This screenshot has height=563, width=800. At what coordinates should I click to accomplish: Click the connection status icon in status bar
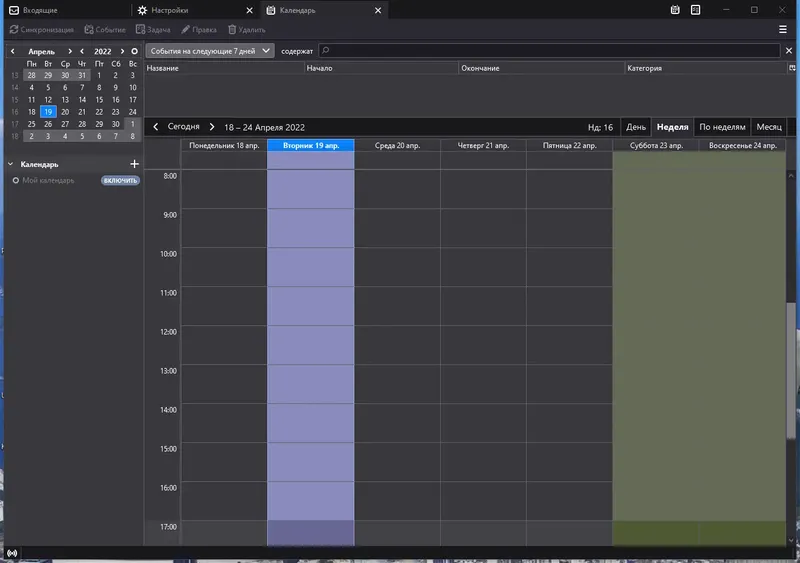[x=12, y=553]
